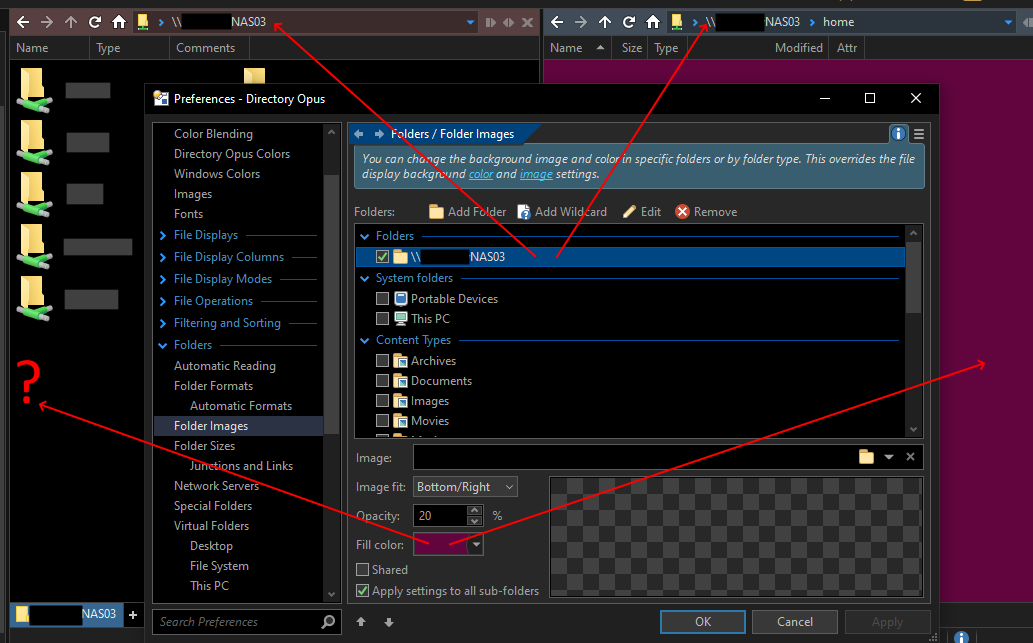The image size is (1033, 643).
Task: Toggle Apply settings to all sub-folders
Action: [x=362, y=591]
